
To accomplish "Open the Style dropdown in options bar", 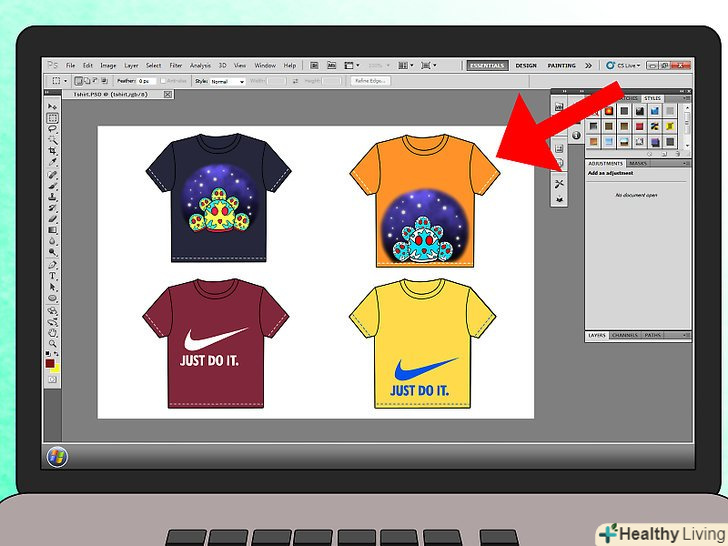I will pos(227,81).
